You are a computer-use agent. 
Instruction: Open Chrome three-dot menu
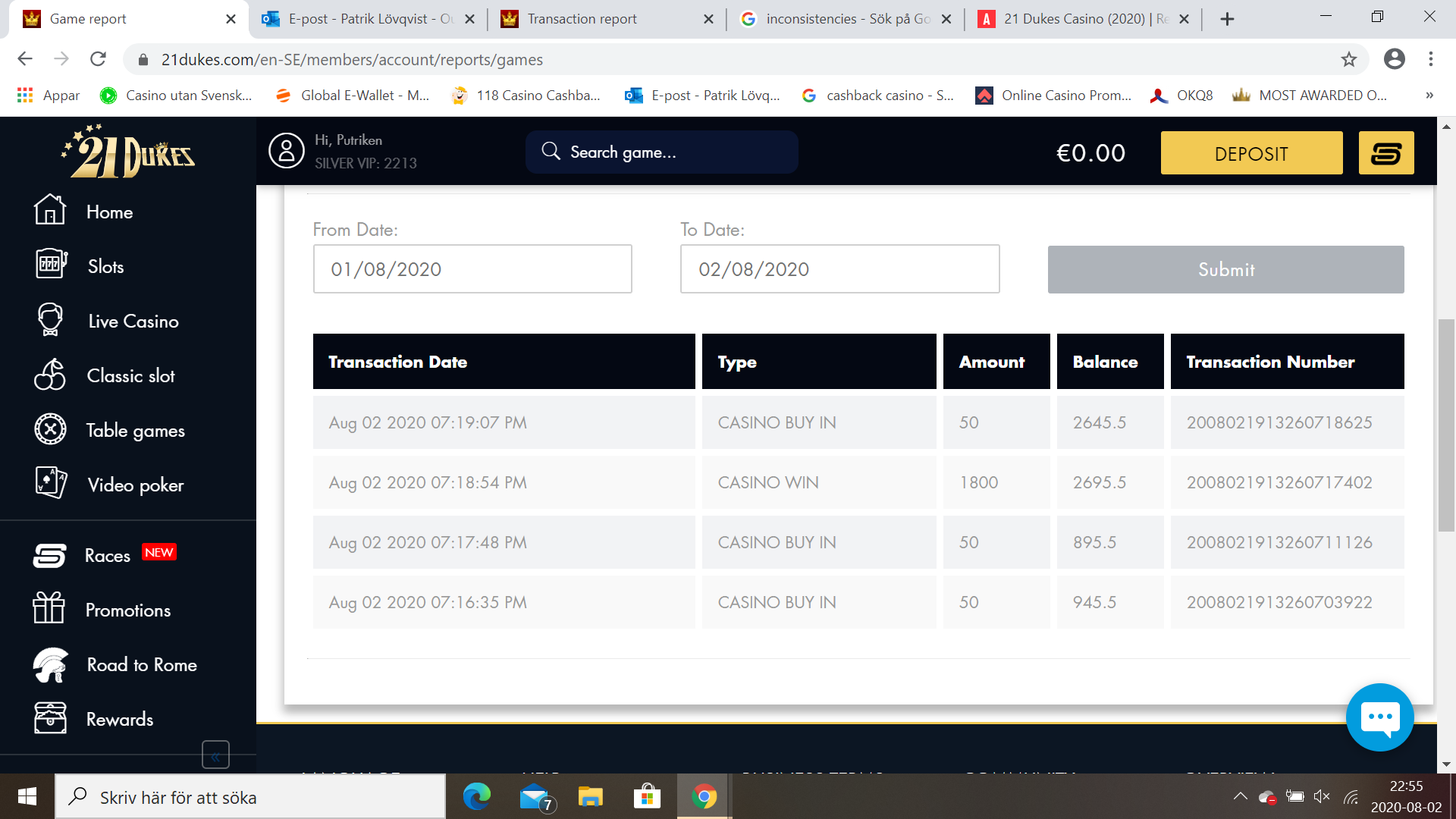(x=1431, y=59)
